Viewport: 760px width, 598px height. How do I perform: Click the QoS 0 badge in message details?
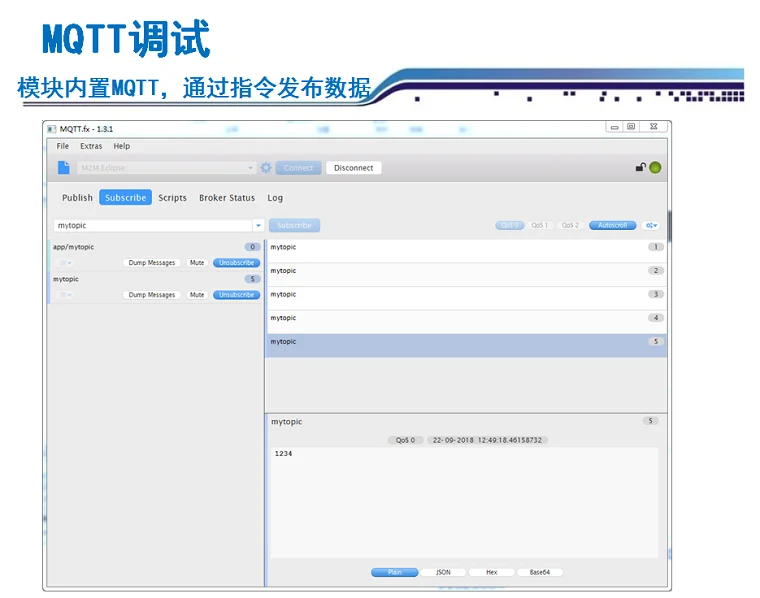(x=406, y=440)
